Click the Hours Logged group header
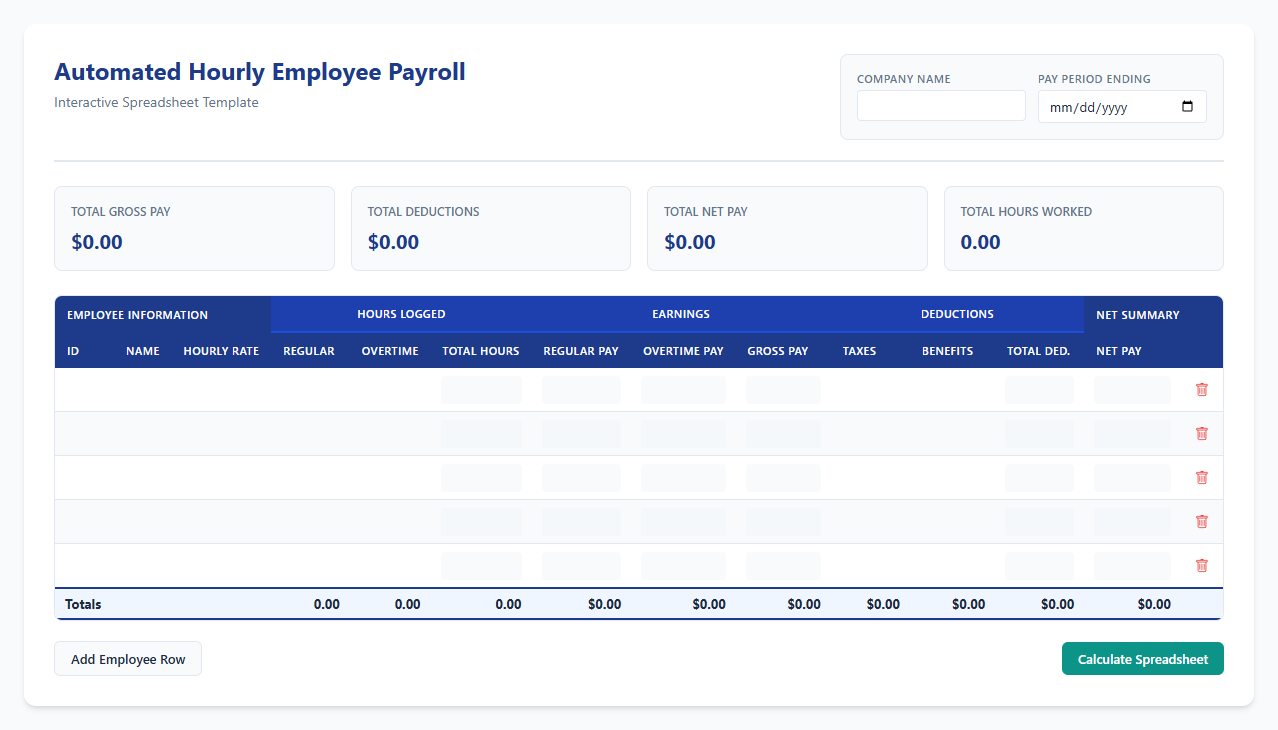1278x730 pixels. point(401,314)
